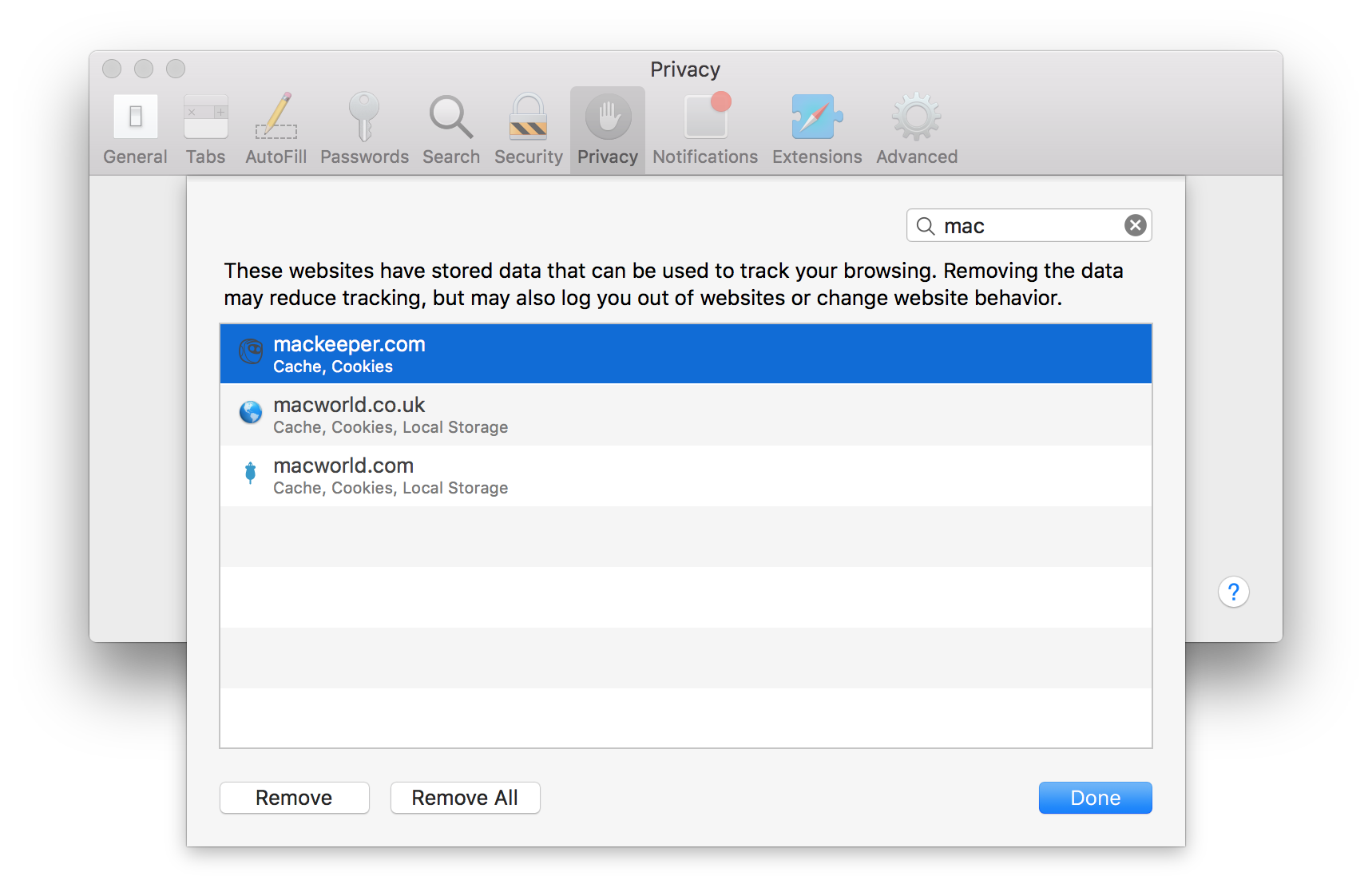Select the Privacy hand icon
This screenshot has height=880, width=1372.
coord(608,117)
